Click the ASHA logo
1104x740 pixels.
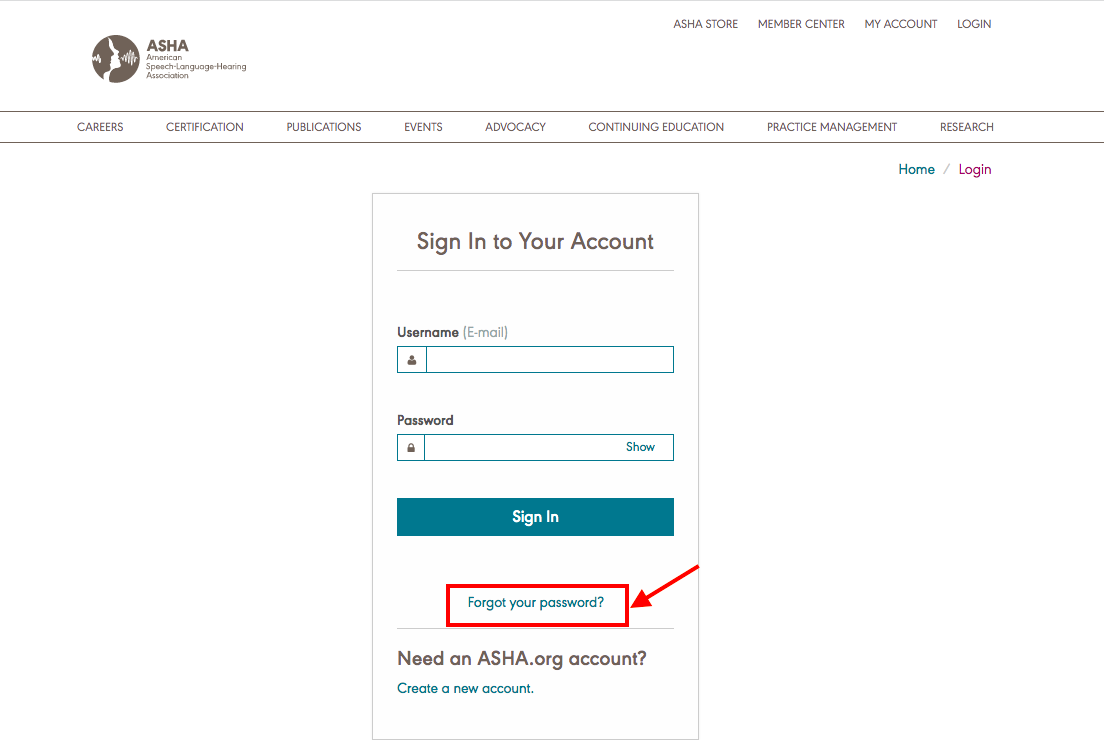[x=169, y=59]
